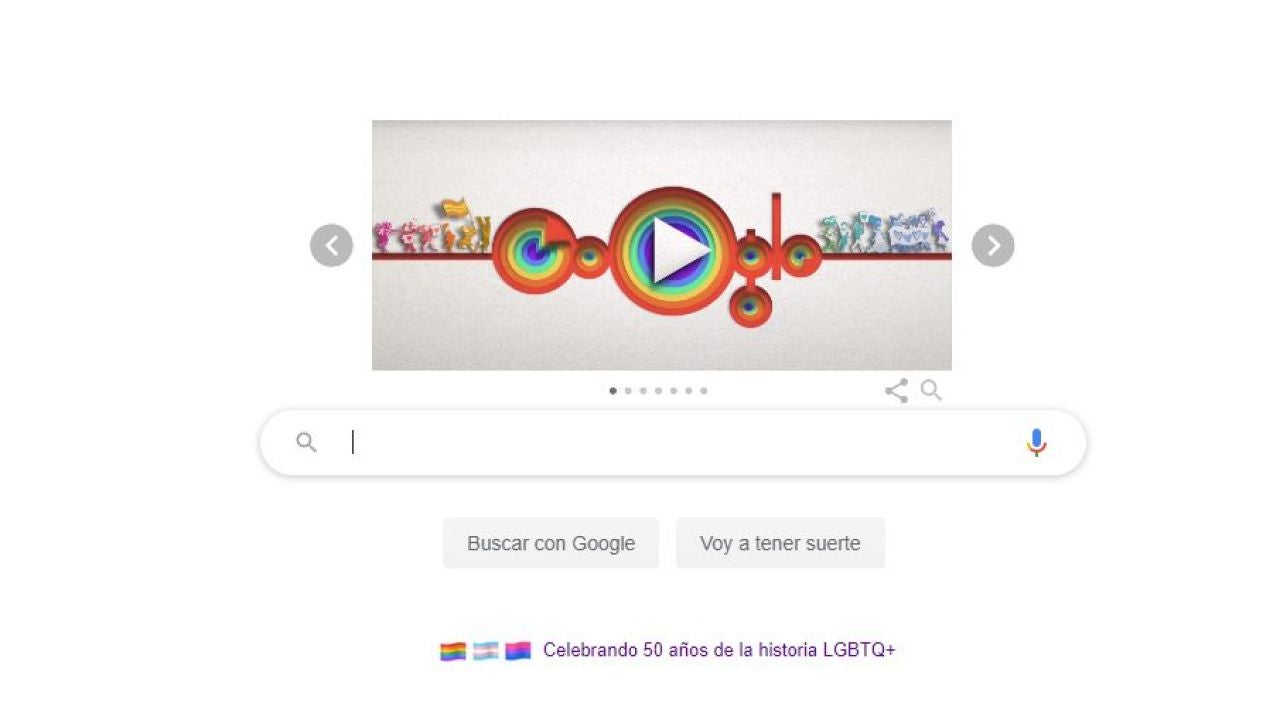Select the fourth carousel dot

[x=658, y=391]
